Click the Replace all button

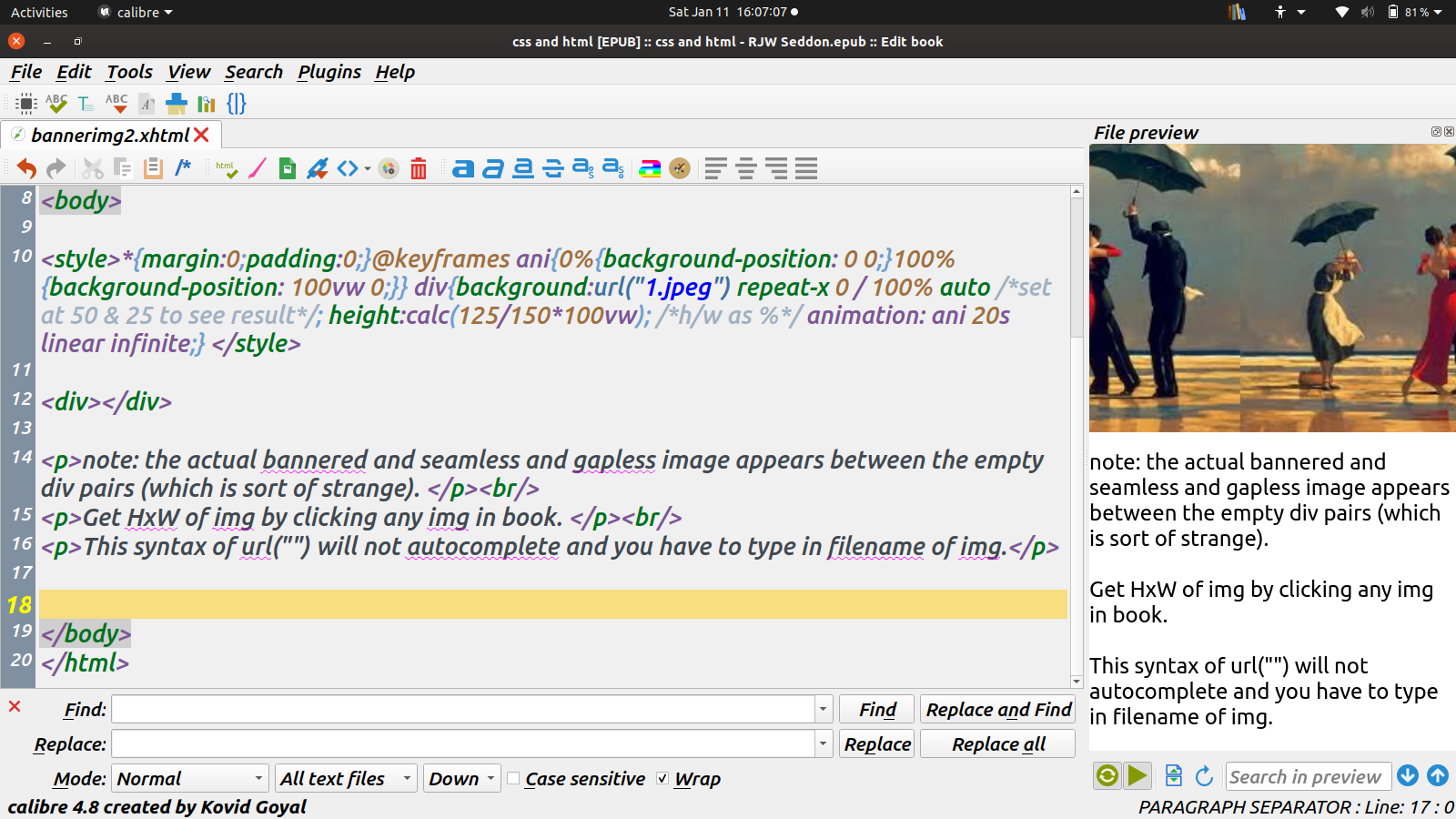tap(998, 744)
